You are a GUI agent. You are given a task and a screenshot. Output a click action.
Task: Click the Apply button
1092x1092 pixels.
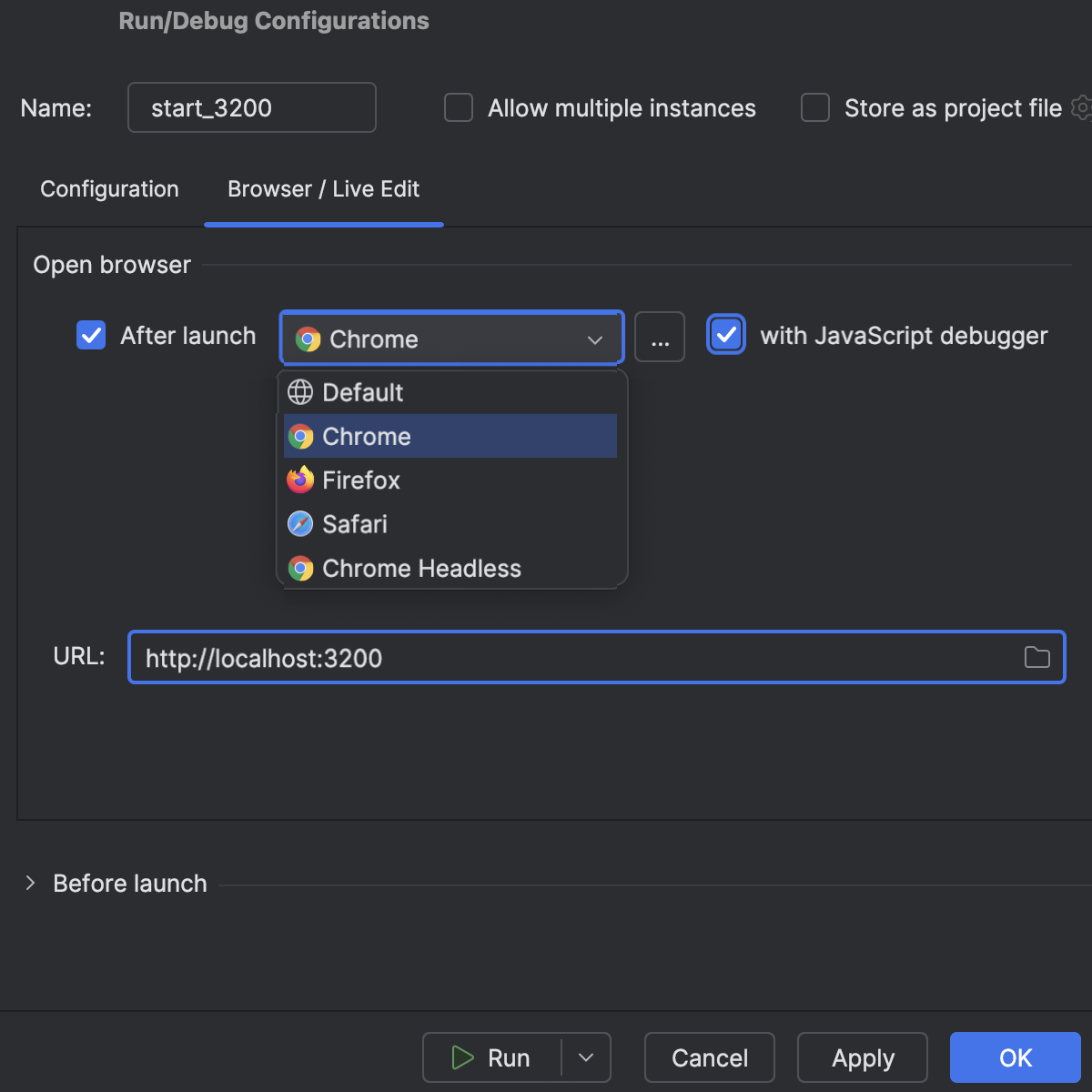pos(861,1057)
